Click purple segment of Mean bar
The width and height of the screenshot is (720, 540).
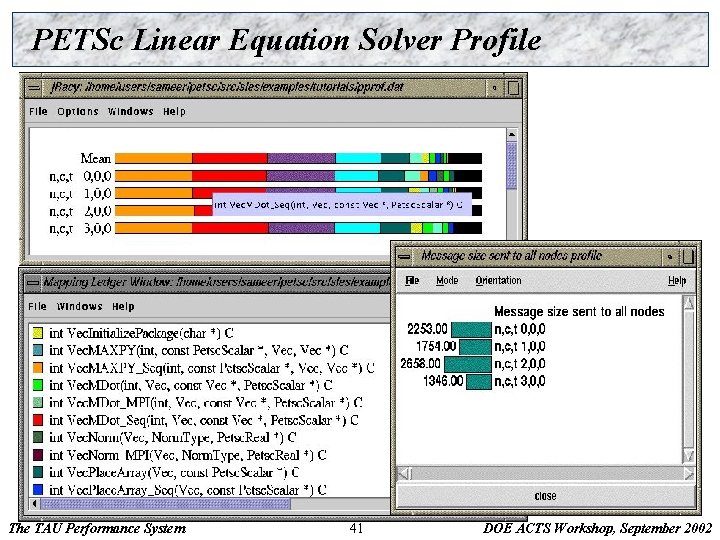[301, 158]
